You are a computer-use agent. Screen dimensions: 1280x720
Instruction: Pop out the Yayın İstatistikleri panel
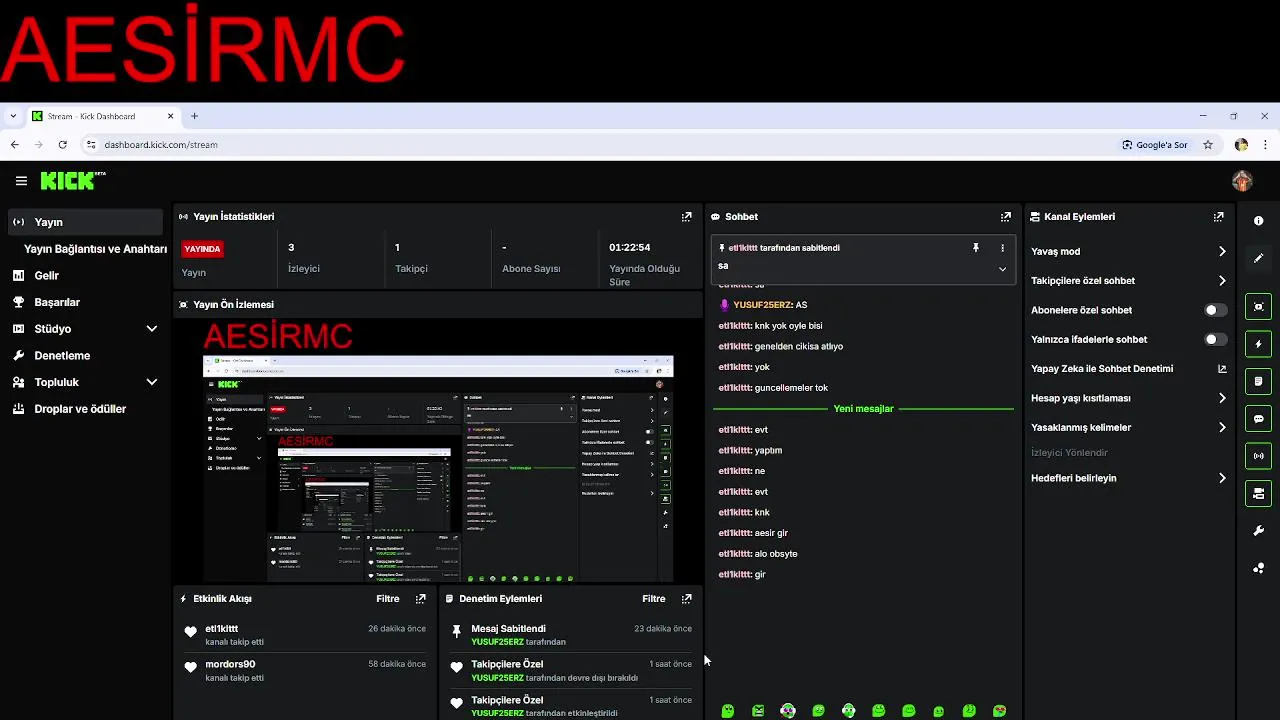687,217
